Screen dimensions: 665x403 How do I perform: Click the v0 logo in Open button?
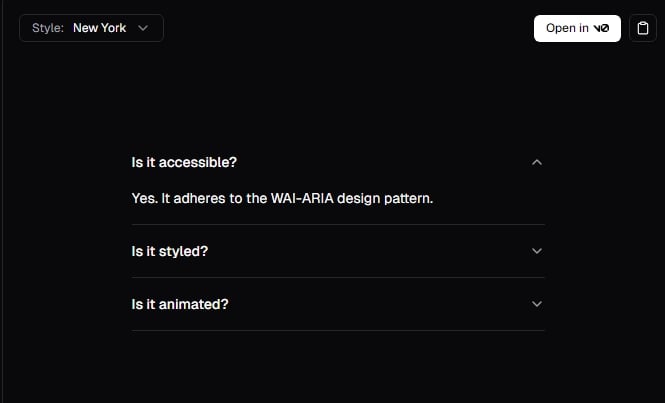601,28
